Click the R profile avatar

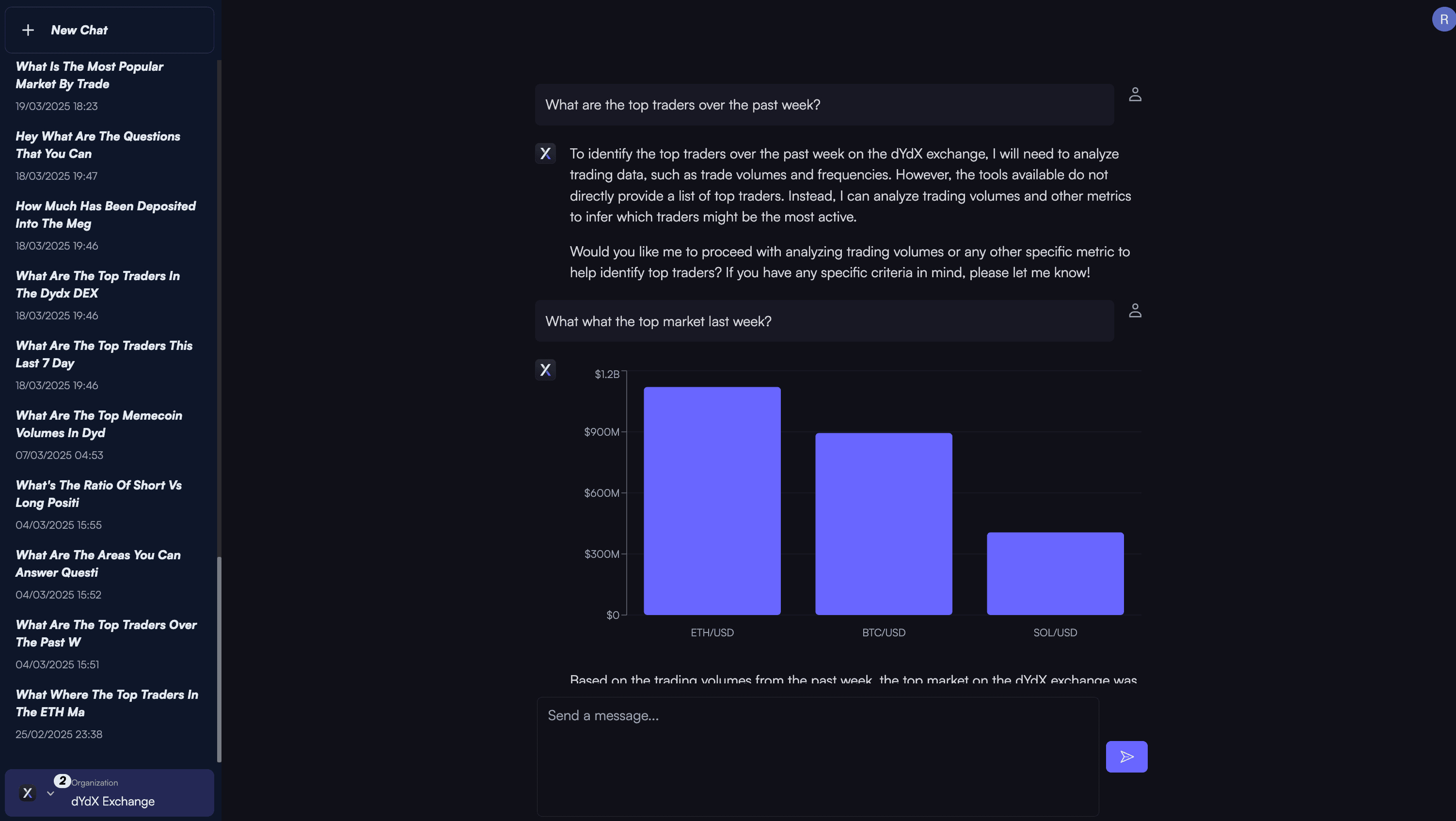tap(1443, 20)
